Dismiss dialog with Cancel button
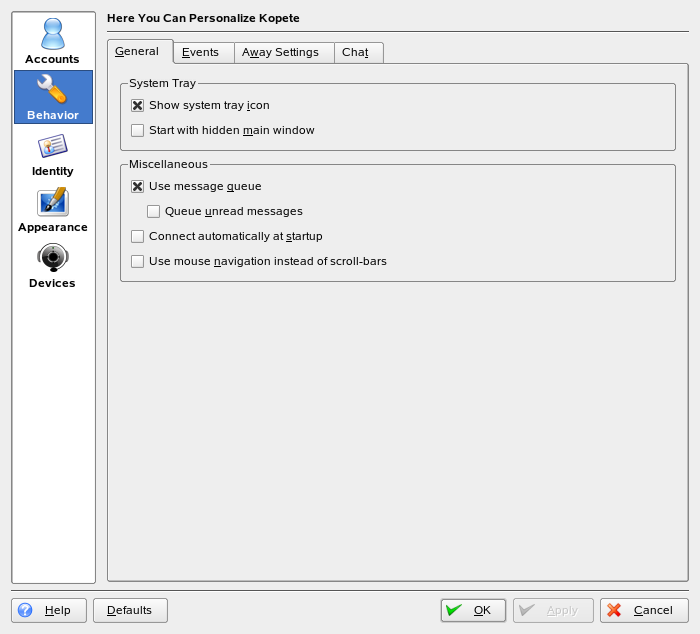700x634 pixels. point(644,610)
